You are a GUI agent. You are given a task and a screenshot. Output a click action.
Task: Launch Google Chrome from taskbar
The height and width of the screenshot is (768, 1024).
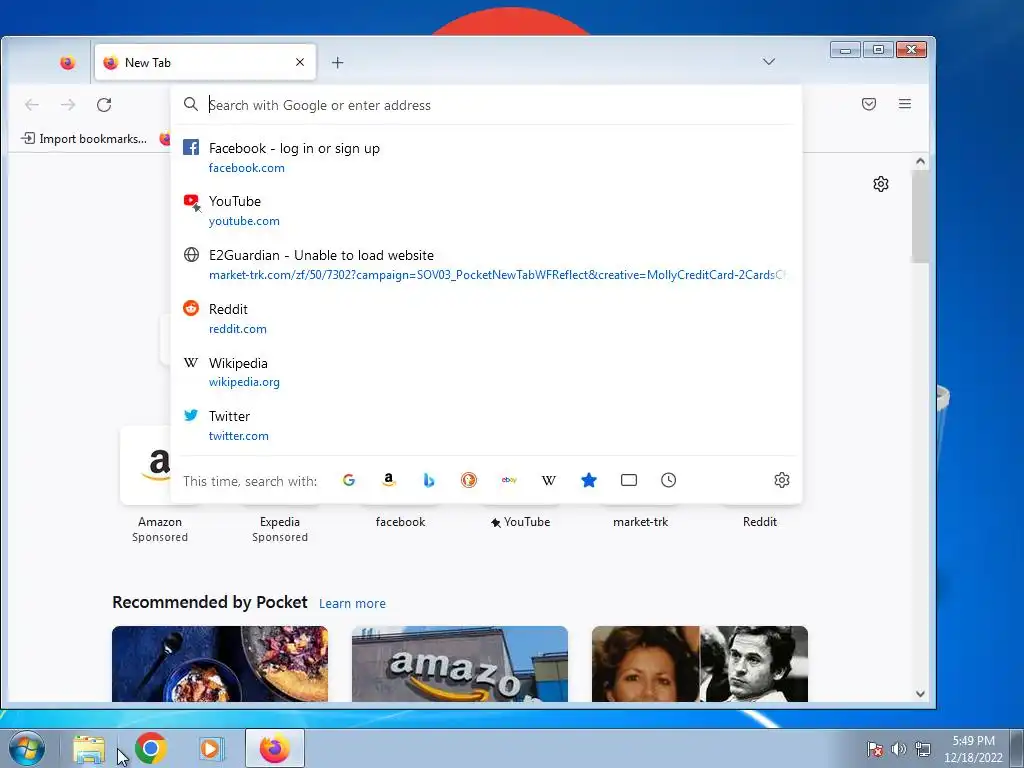[150, 748]
